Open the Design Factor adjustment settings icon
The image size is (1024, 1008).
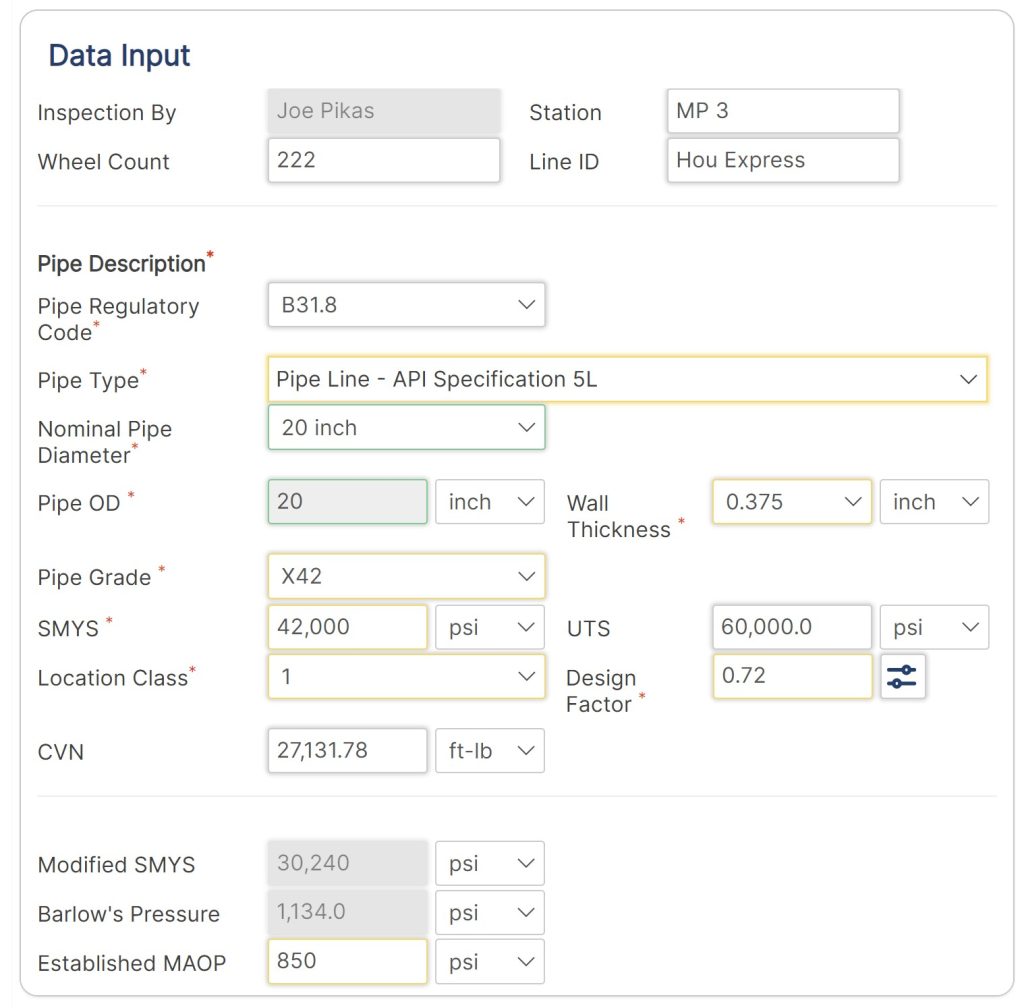[902, 677]
